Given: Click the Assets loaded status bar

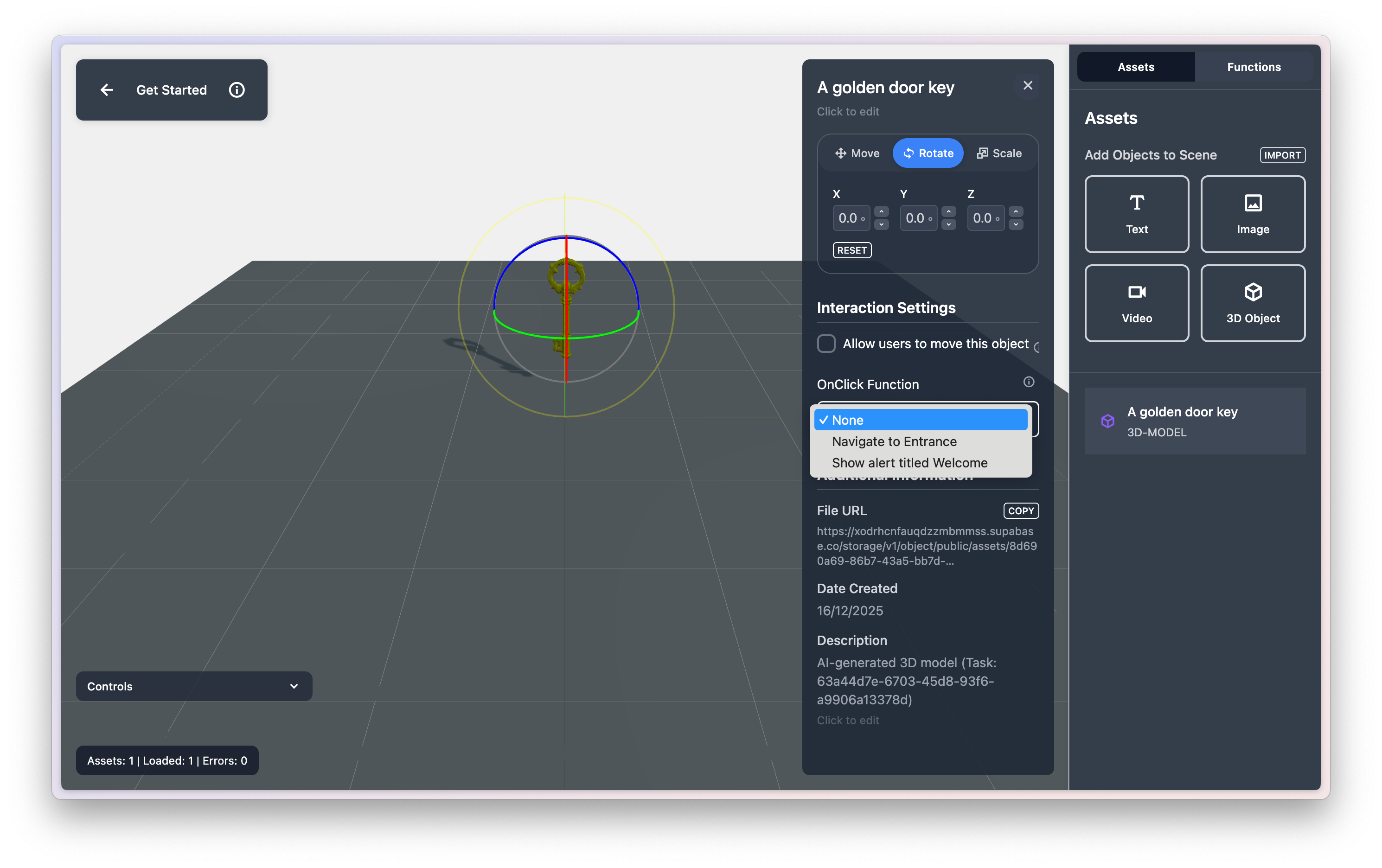Looking at the screenshot, I should pyautogui.click(x=167, y=760).
